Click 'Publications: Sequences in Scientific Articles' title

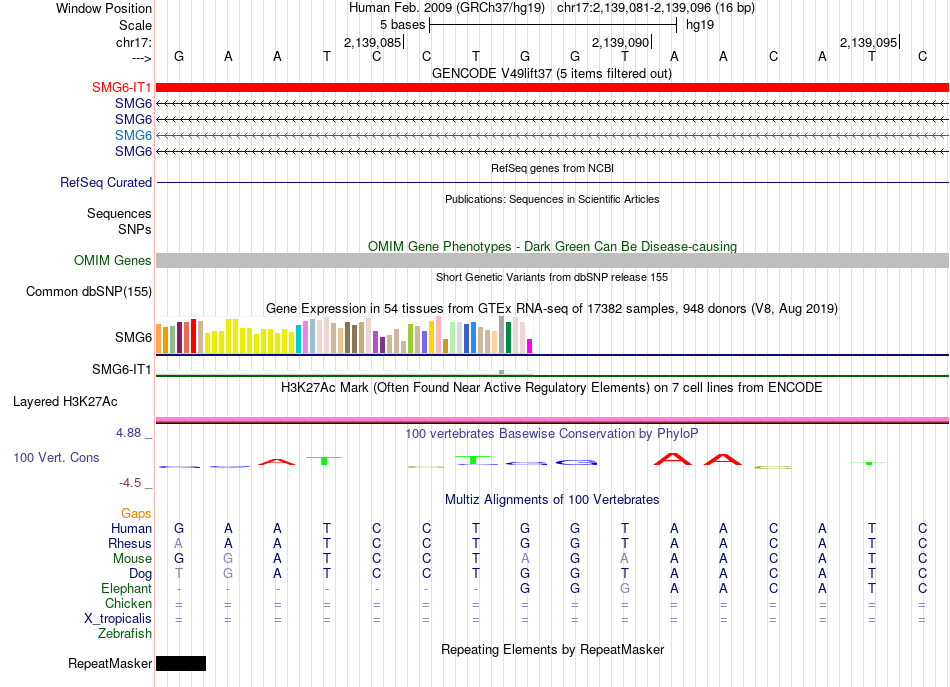(x=552, y=199)
